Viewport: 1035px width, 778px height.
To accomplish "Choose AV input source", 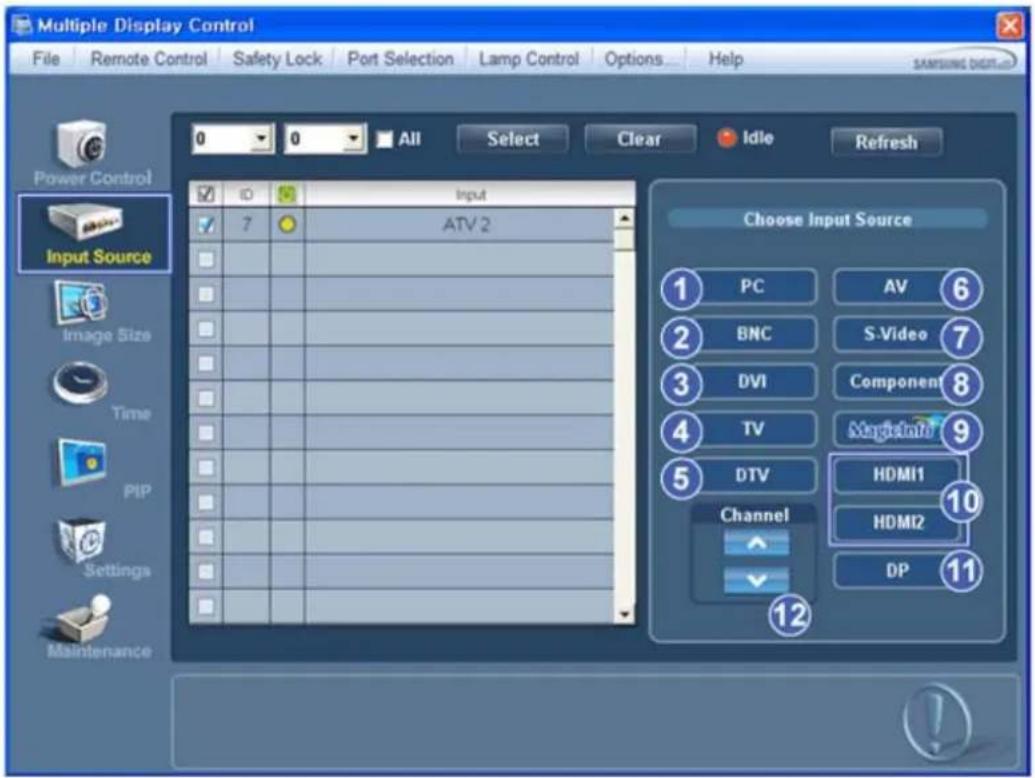I will click(894, 286).
